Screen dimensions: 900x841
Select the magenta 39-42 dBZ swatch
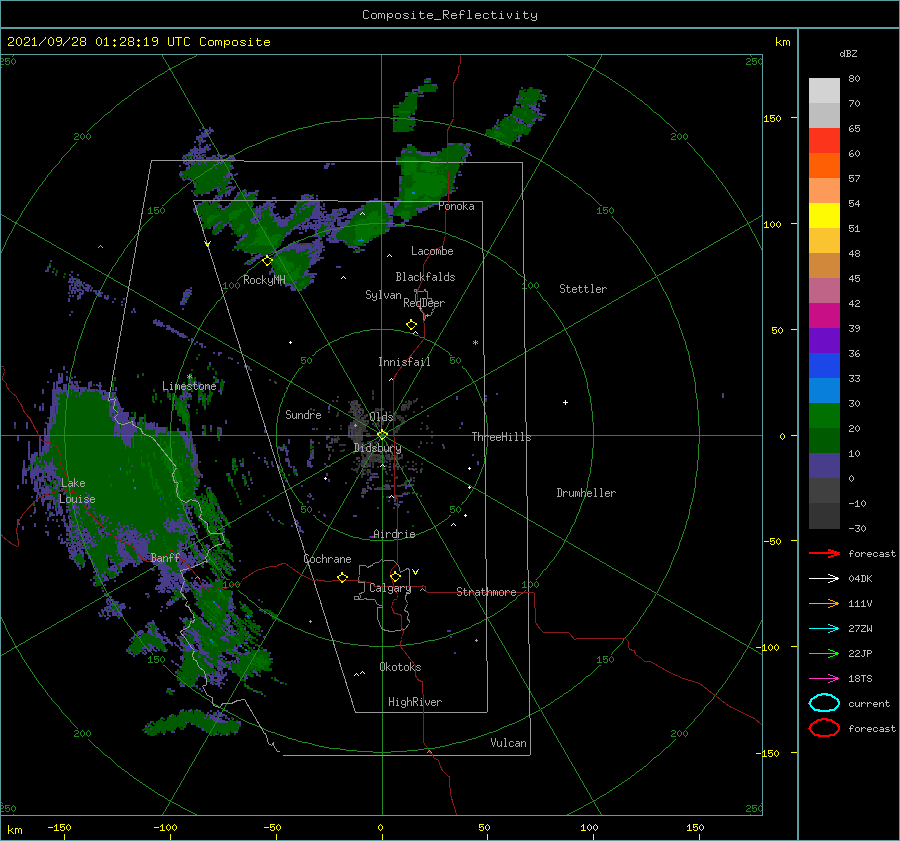coord(824,316)
